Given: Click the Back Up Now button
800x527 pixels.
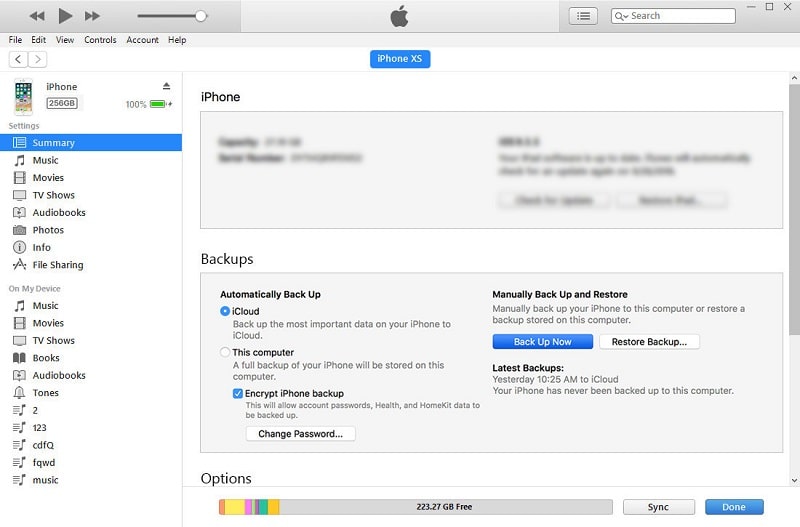Looking at the screenshot, I should click(542, 342).
